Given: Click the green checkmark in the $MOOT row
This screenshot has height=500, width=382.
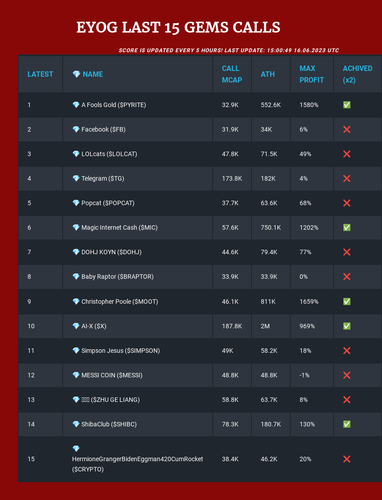Looking at the screenshot, I should click(347, 302).
